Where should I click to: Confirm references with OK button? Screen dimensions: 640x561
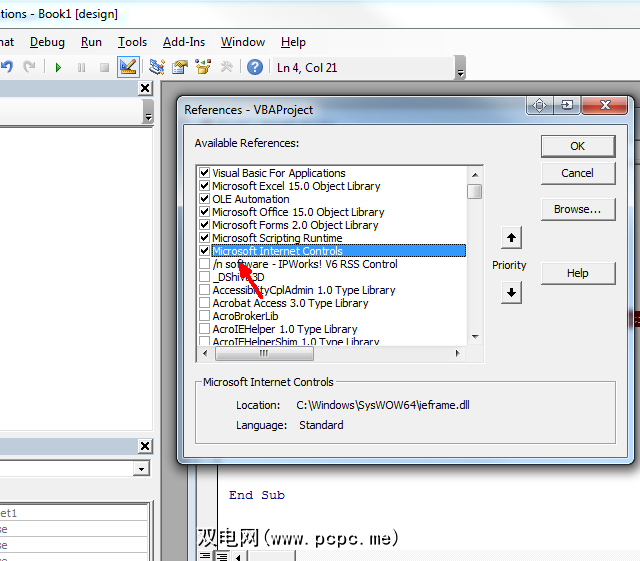coord(578,146)
